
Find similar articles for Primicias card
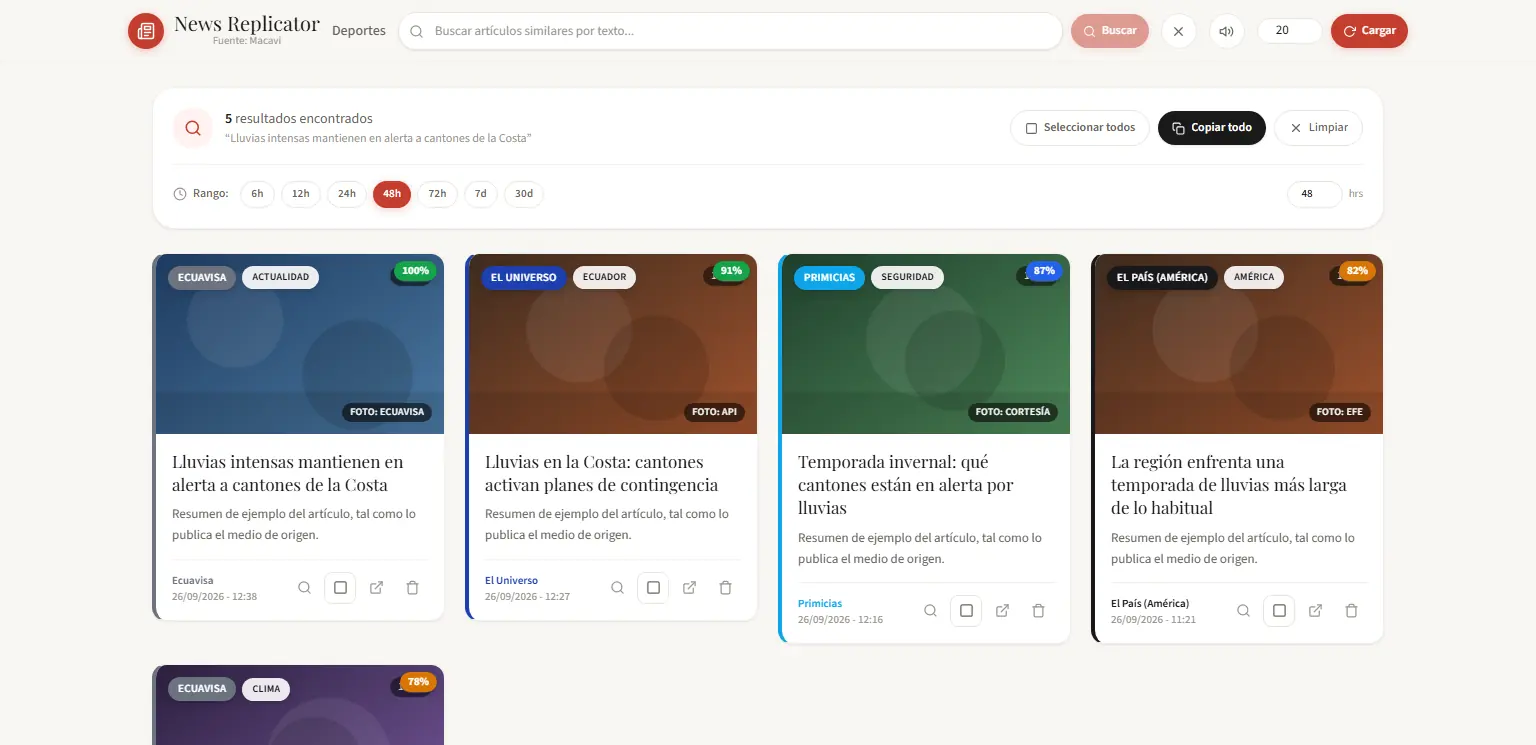point(930,610)
